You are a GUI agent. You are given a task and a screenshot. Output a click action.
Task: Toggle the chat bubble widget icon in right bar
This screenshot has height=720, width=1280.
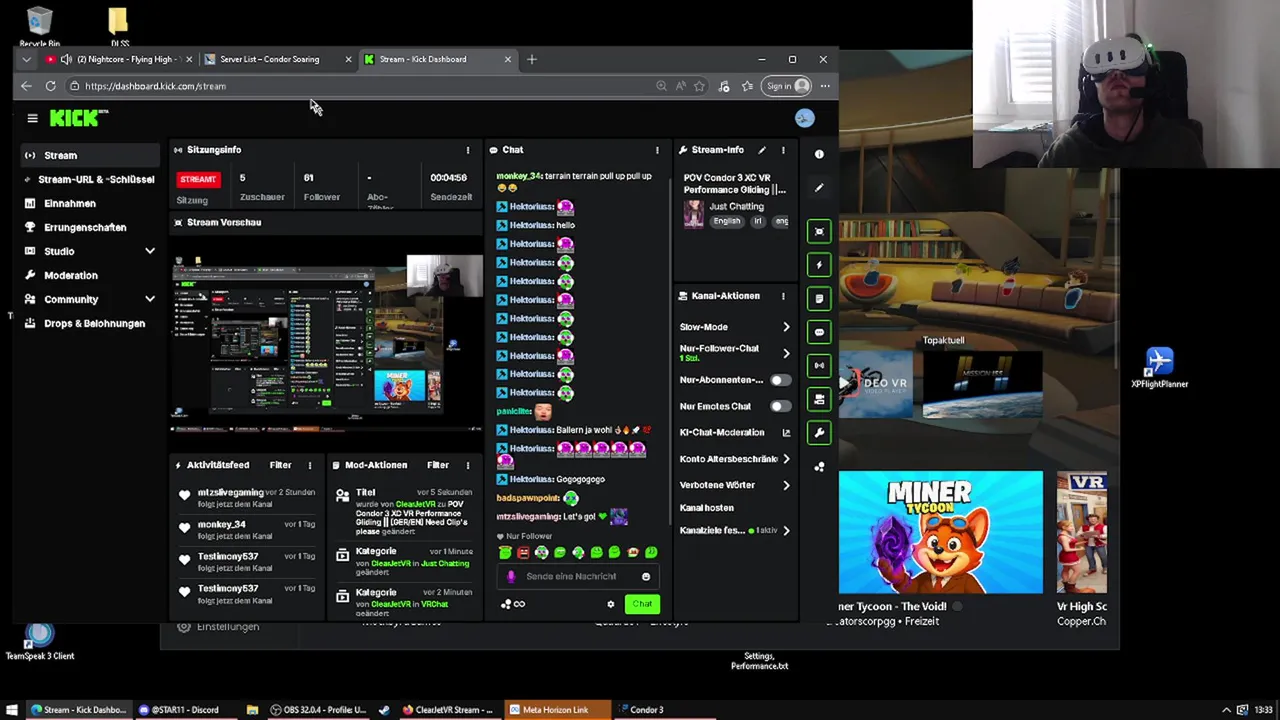click(x=819, y=332)
